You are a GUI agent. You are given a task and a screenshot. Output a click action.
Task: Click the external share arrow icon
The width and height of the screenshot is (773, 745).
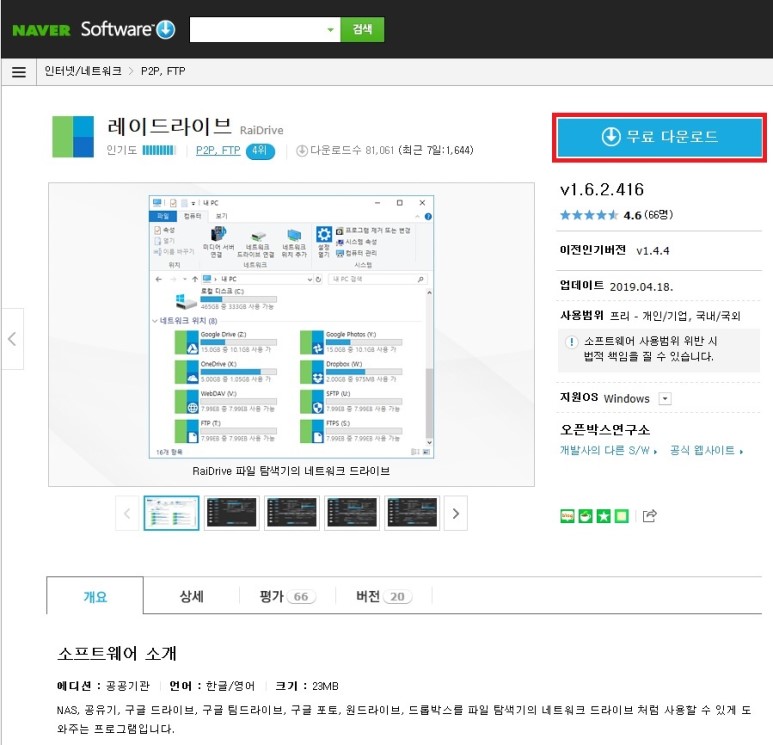tap(650, 516)
